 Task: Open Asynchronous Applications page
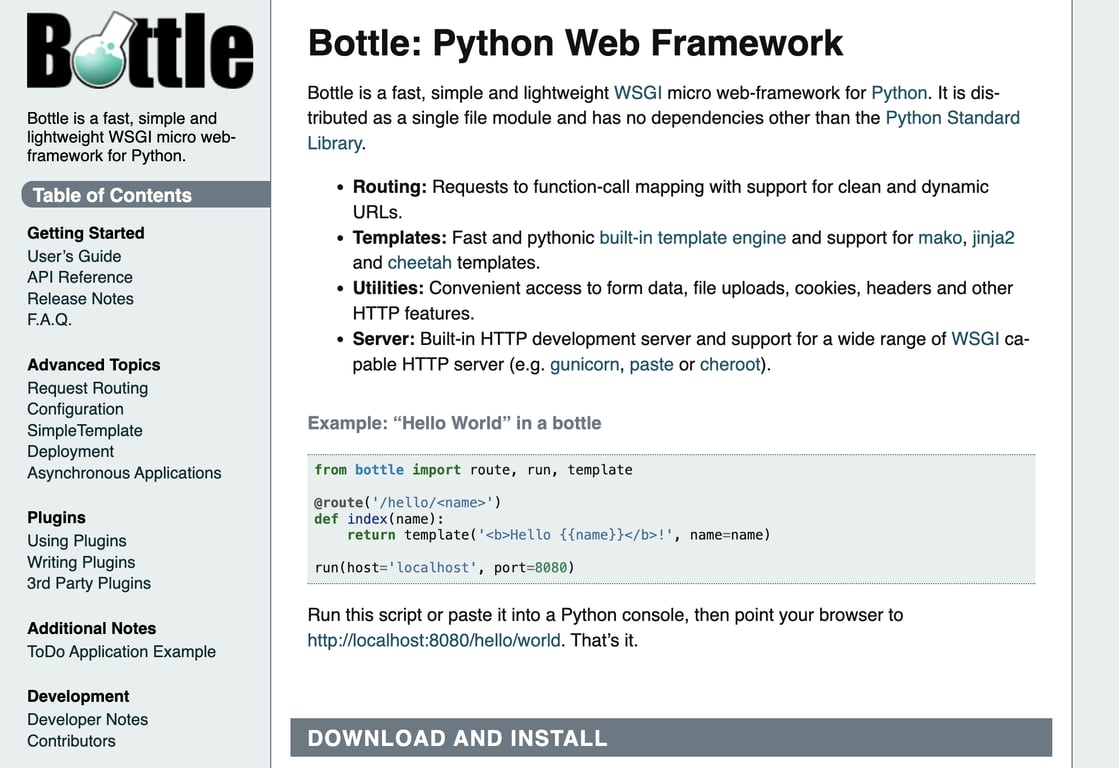[x=124, y=473]
